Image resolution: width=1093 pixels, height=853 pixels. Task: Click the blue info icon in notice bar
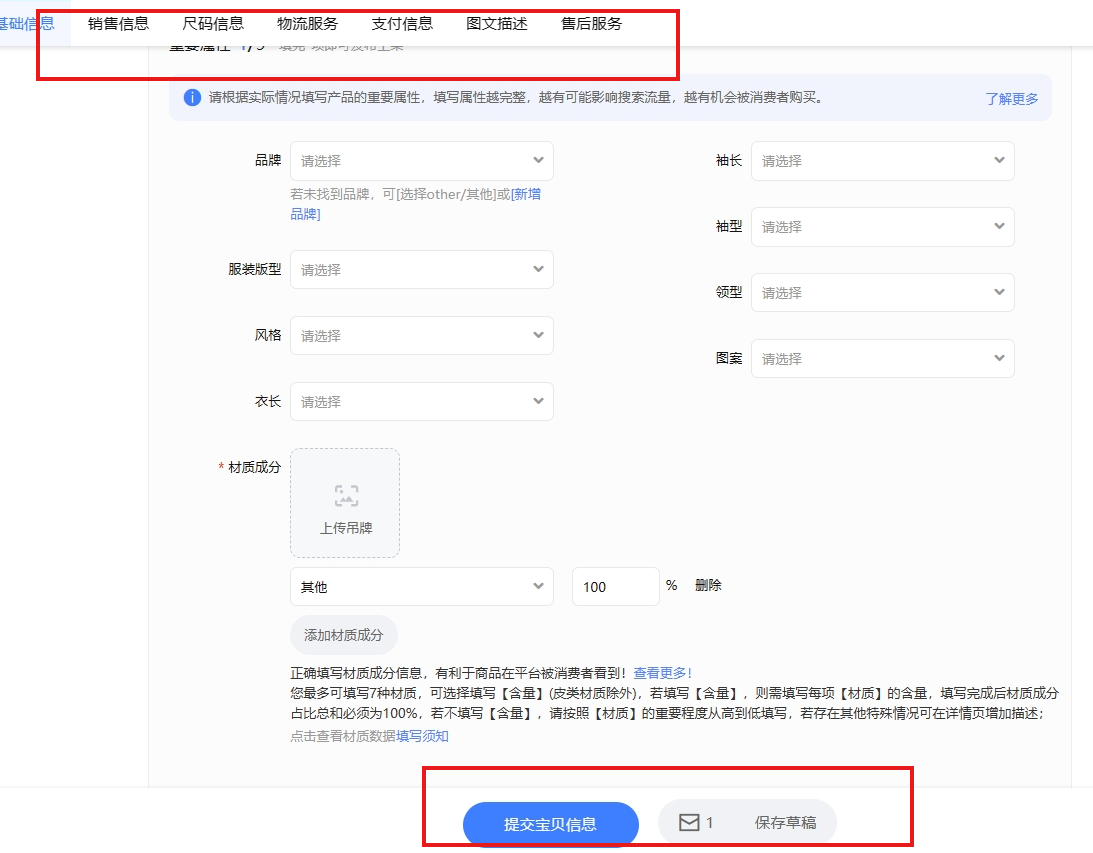tap(192, 98)
